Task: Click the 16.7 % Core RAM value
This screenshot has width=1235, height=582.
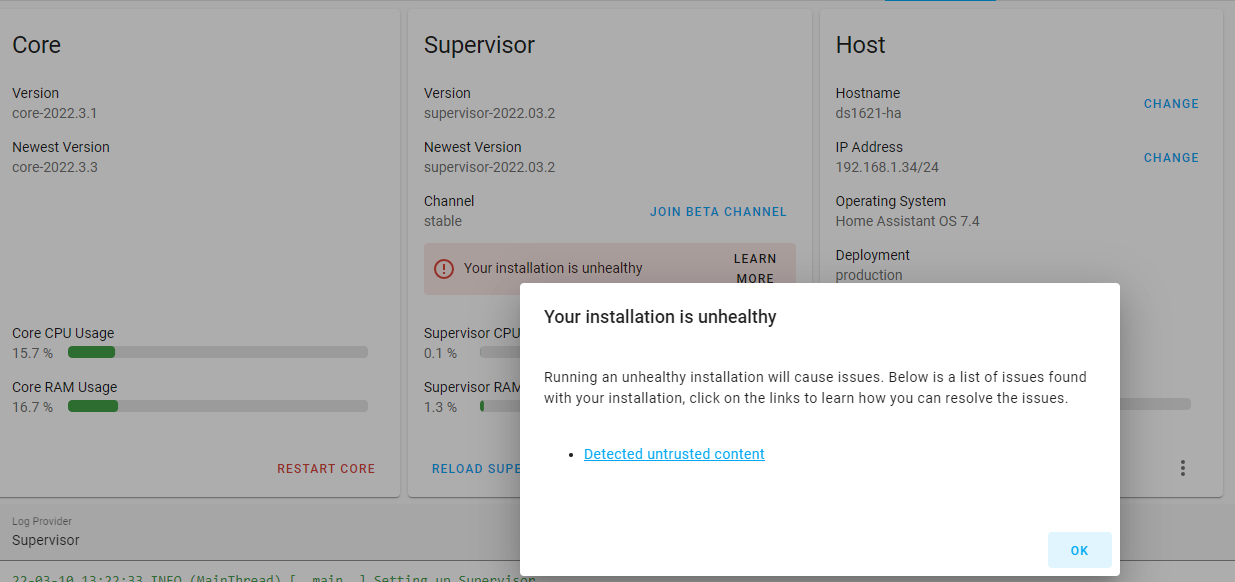Action: pos(33,407)
